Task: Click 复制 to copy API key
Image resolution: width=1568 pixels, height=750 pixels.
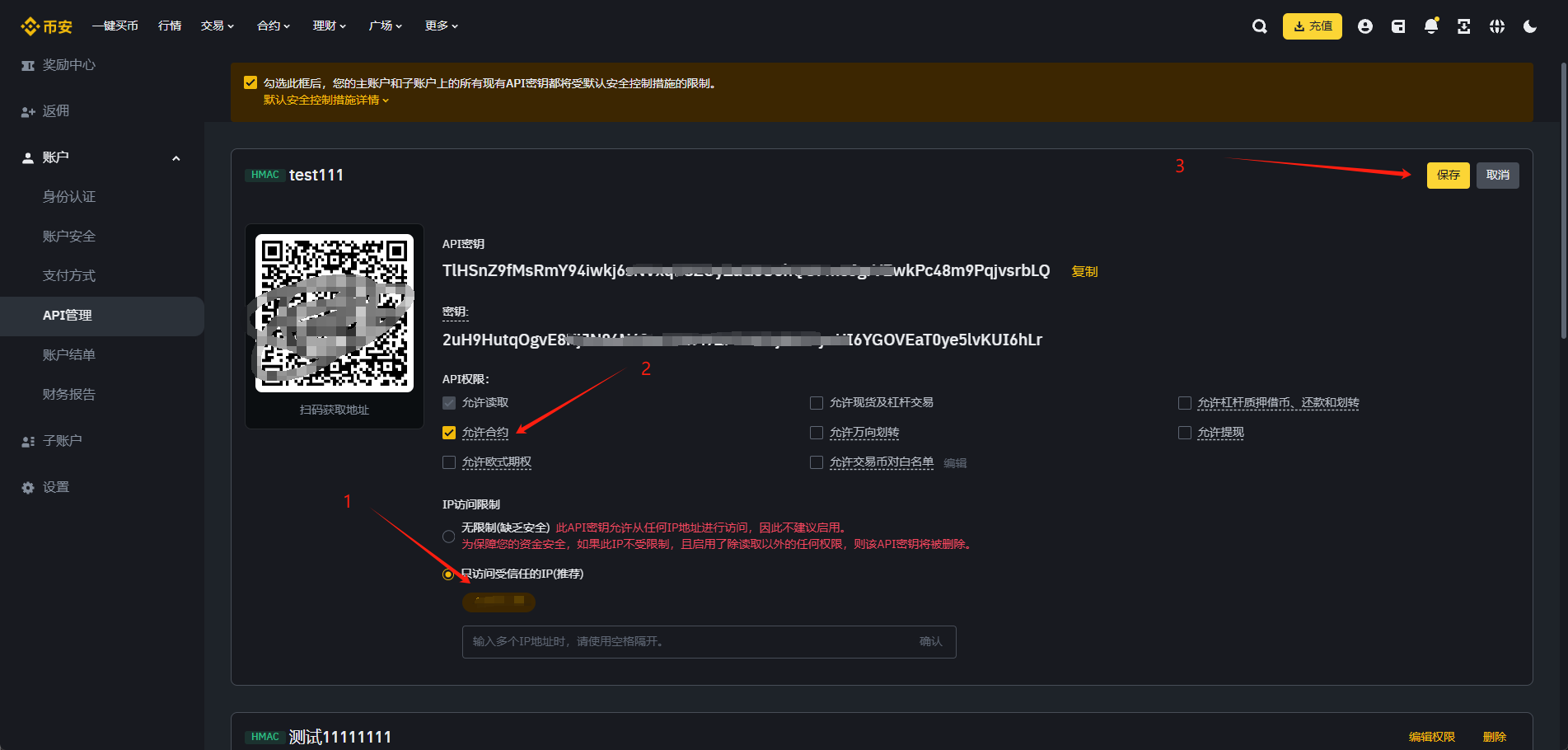Action: point(1084,271)
